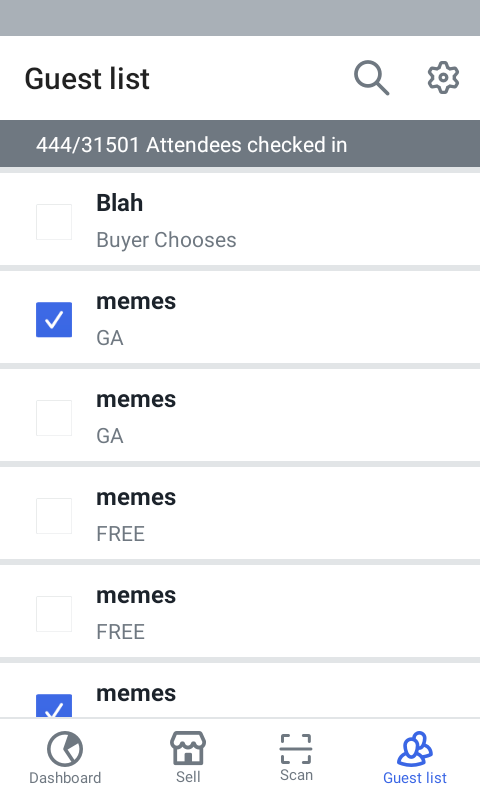Go to Dashboard via pie chart icon
This screenshot has height=800, width=480.
(65, 748)
